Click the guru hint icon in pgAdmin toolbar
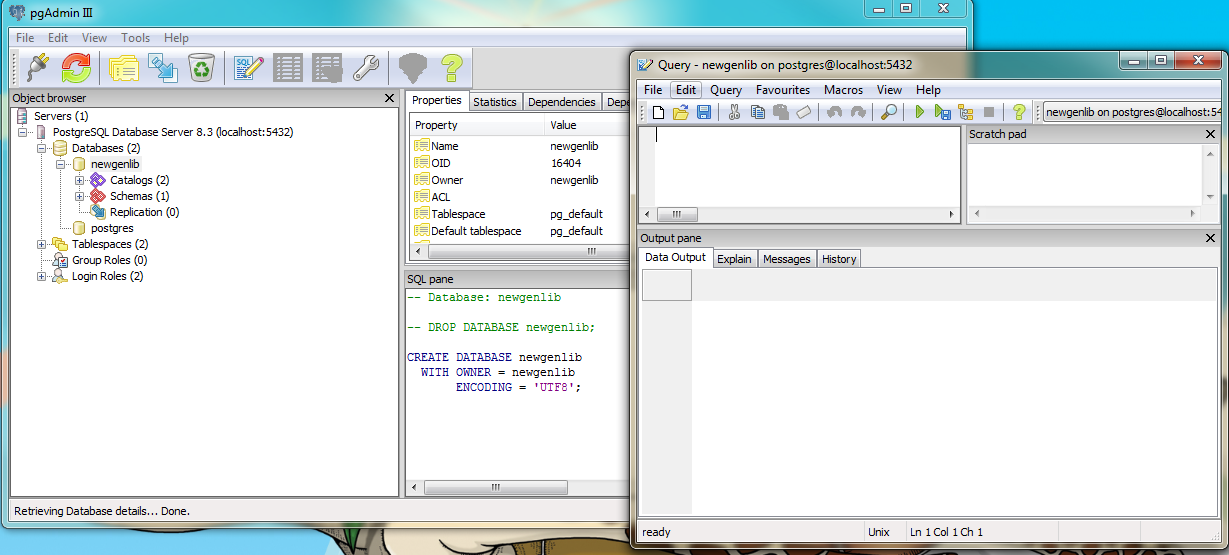Screen dimensions: 1229x555 point(412,68)
